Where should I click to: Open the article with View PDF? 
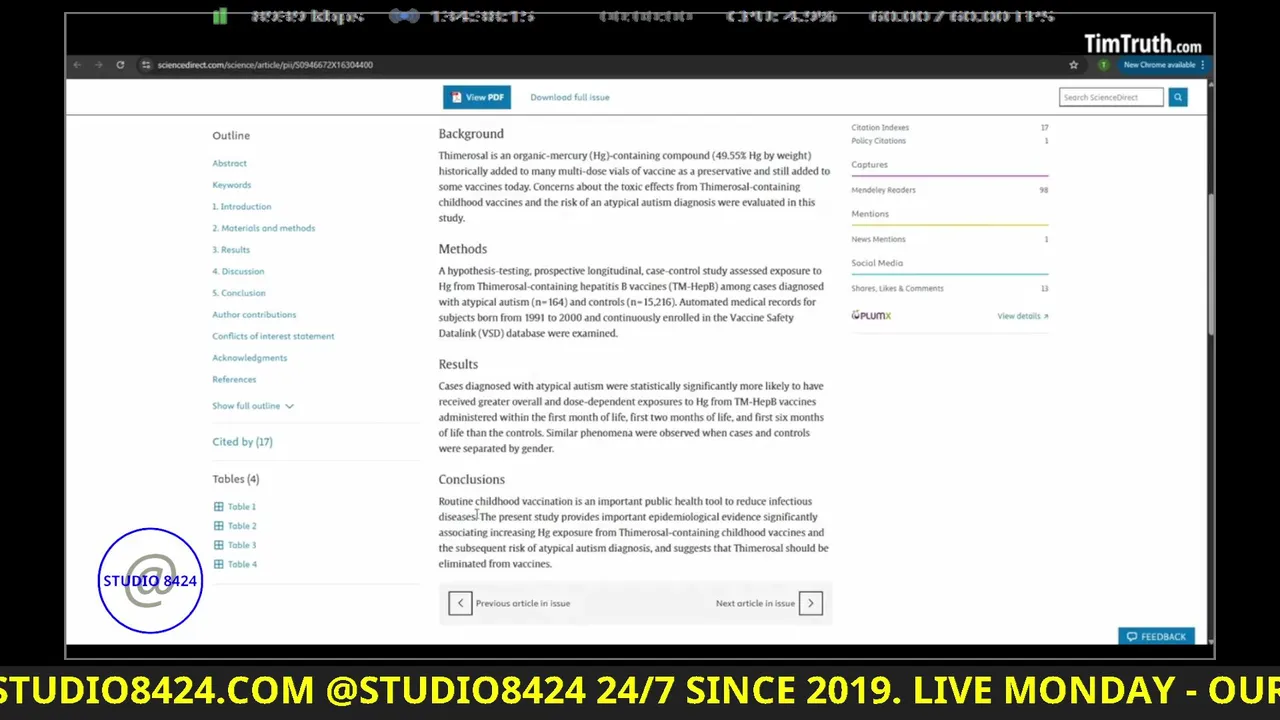pyautogui.click(x=477, y=97)
